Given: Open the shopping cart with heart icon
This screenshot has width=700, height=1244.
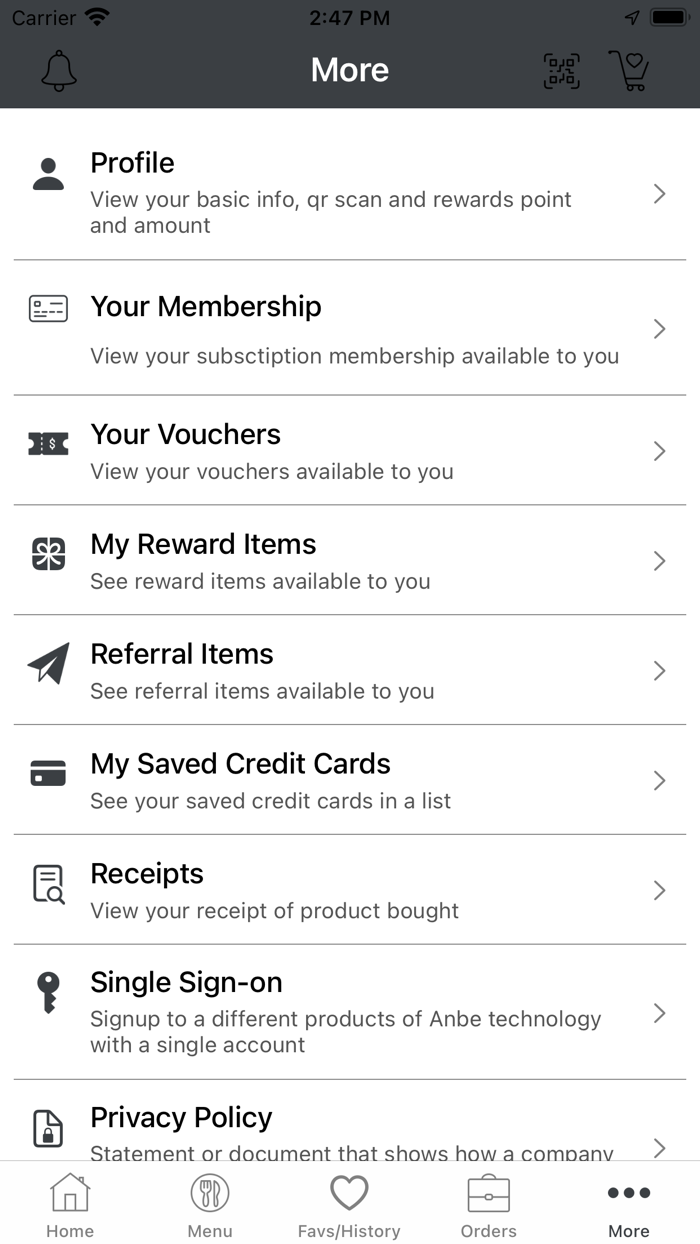Looking at the screenshot, I should click(629, 71).
